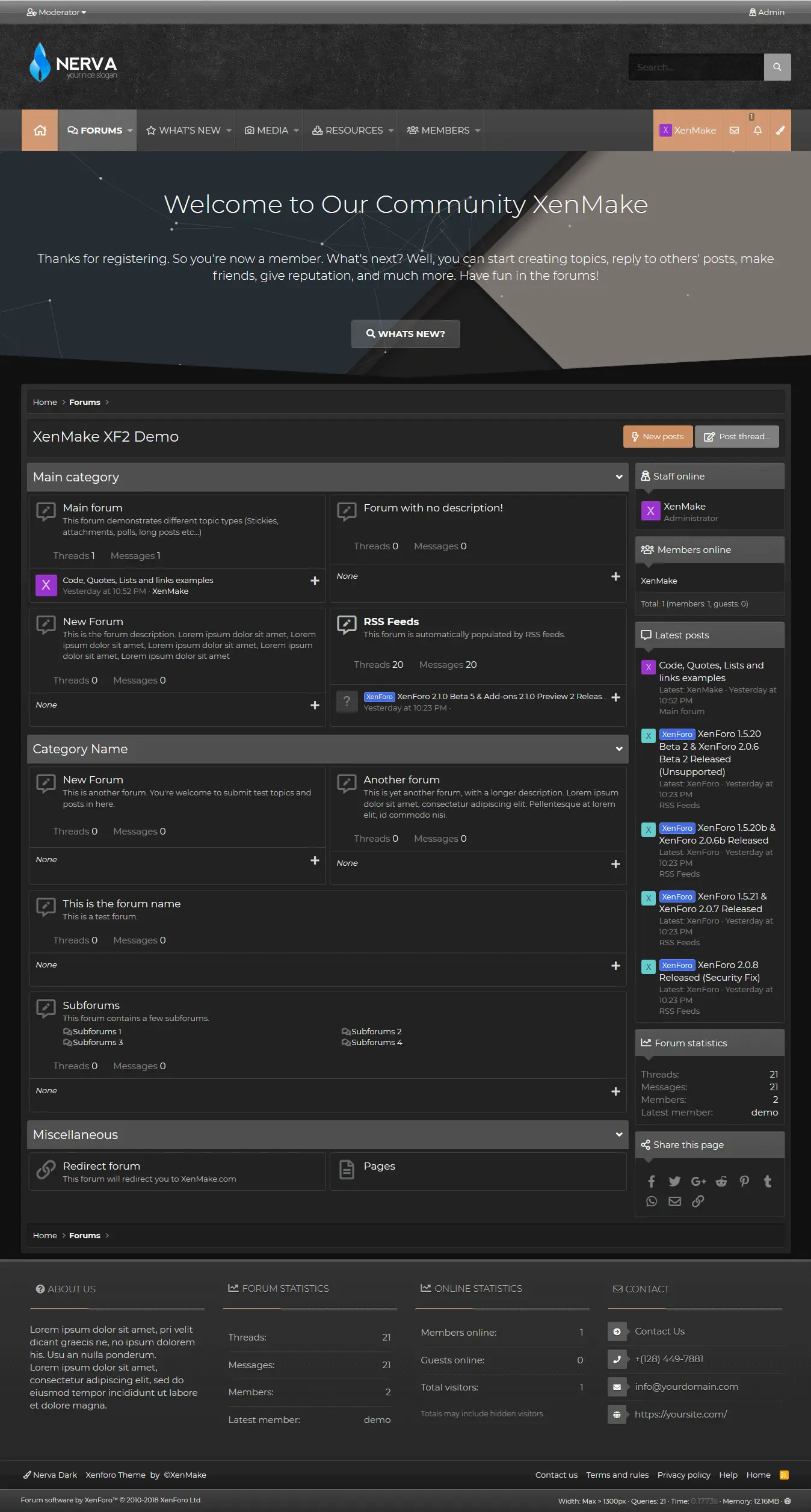Expand the Media nav dropdown arrow
Viewport: 811px width, 1512px height.
point(296,131)
